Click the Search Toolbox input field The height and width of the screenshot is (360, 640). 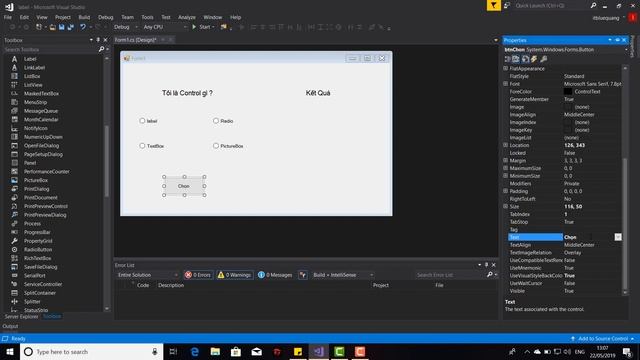pos(50,49)
